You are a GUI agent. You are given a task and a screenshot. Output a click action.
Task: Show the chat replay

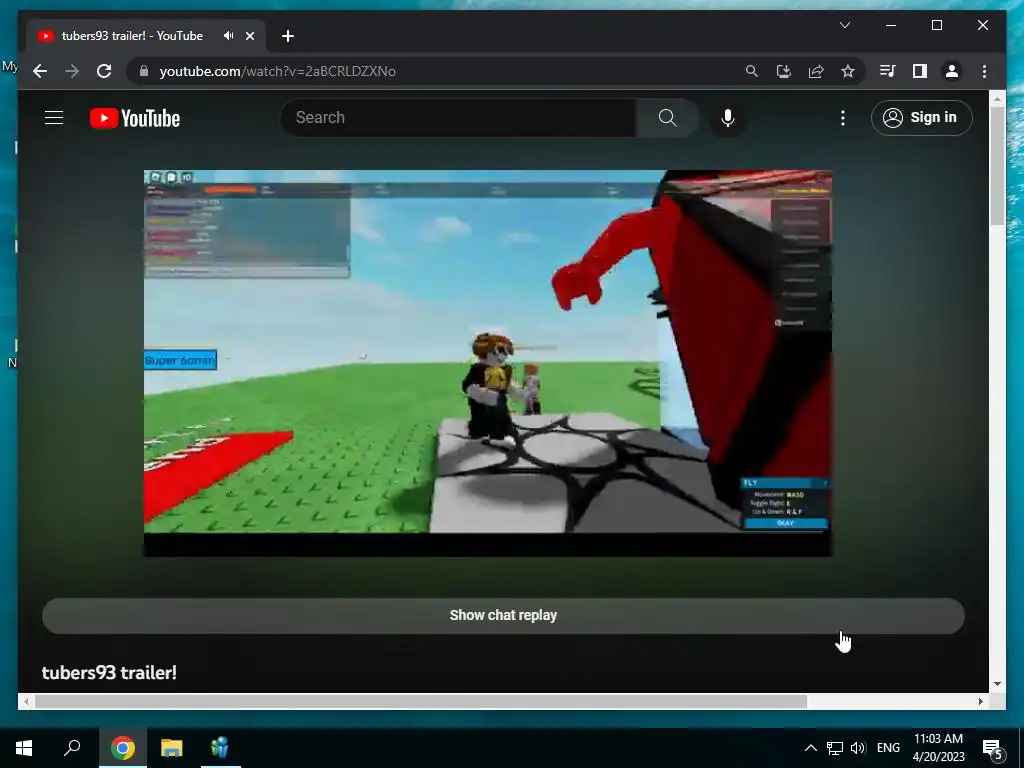click(503, 615)
